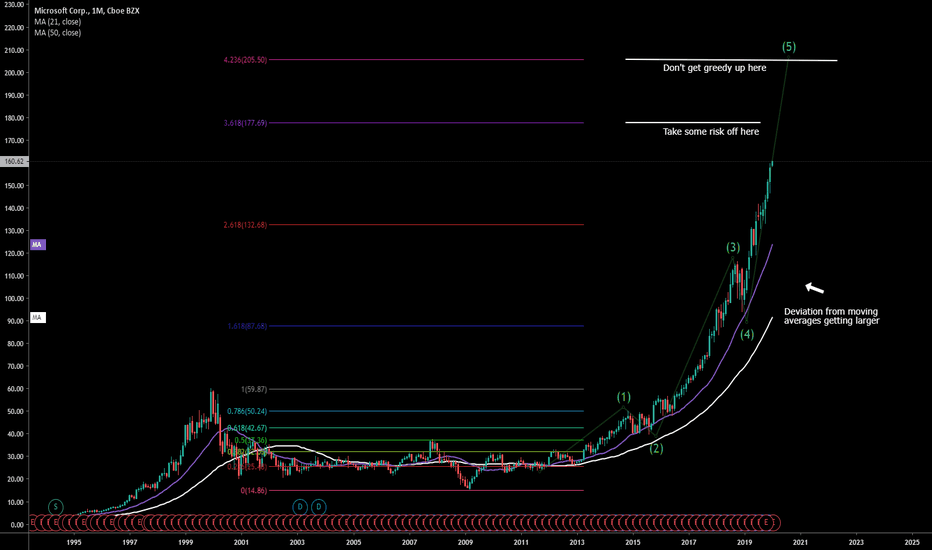The image size is (932, 550).
Task: Select the "Take some risk off here" note
Action: [x=711, y=131]
